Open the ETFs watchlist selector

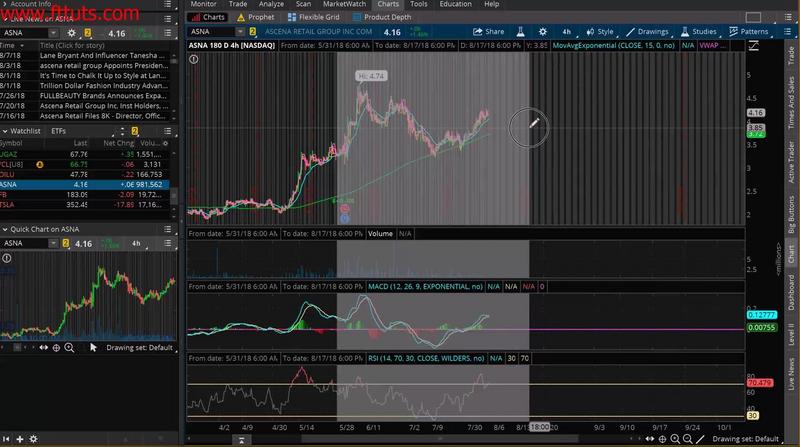tap(58, 131)
